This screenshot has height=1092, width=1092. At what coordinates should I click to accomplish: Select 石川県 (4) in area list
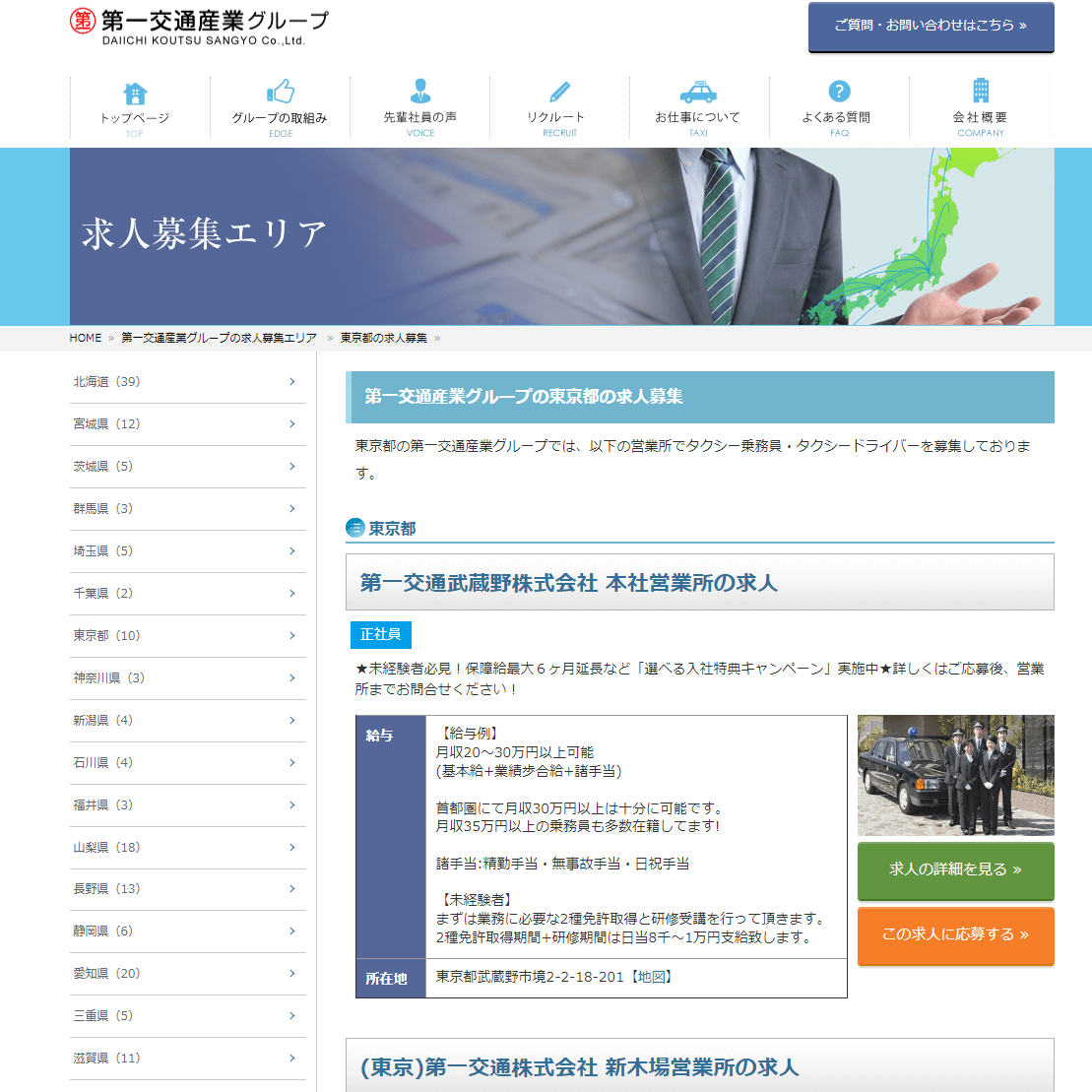pyautogui.click(x=188, y=763)
